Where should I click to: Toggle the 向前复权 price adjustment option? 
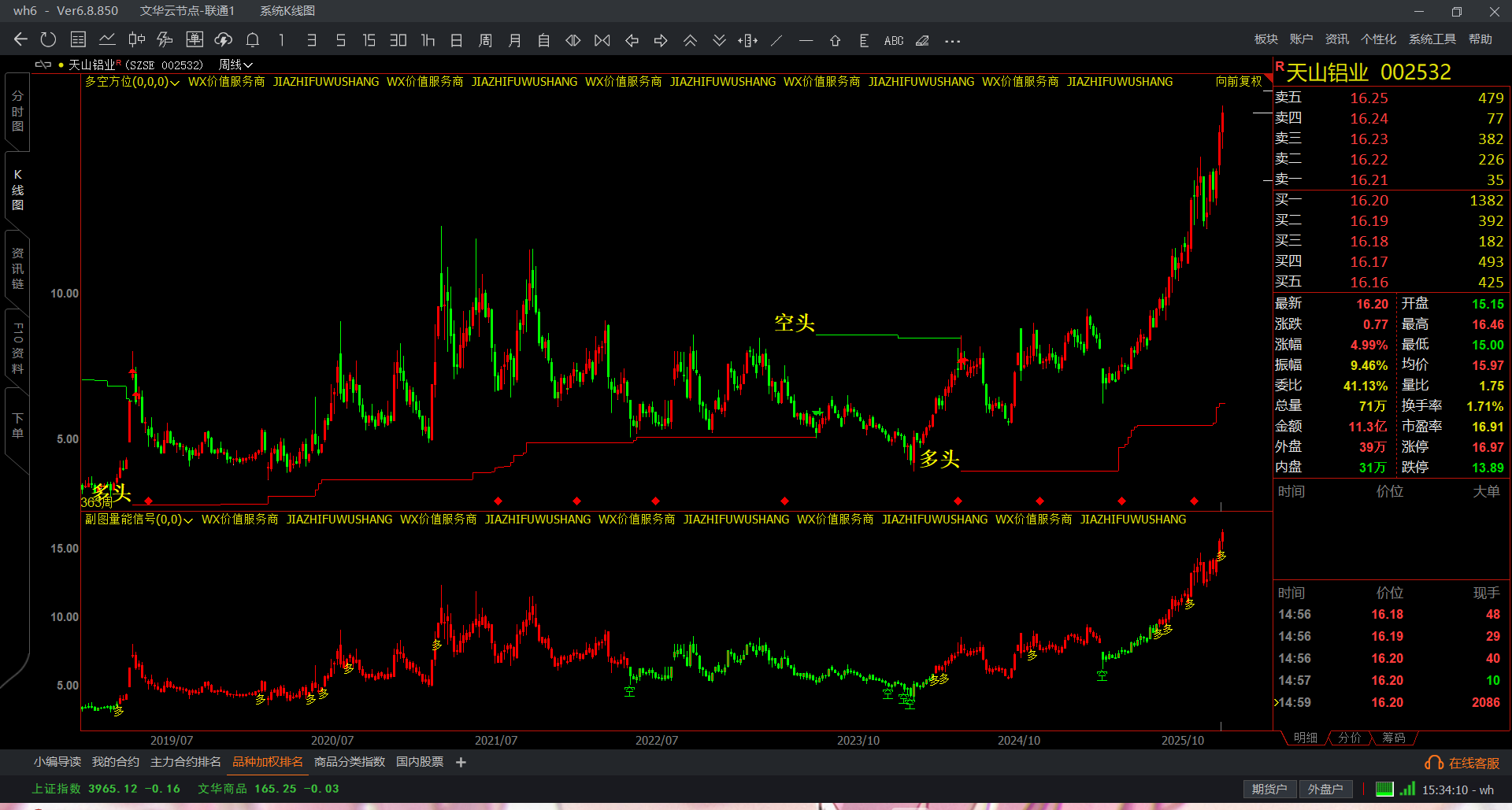1238,81
